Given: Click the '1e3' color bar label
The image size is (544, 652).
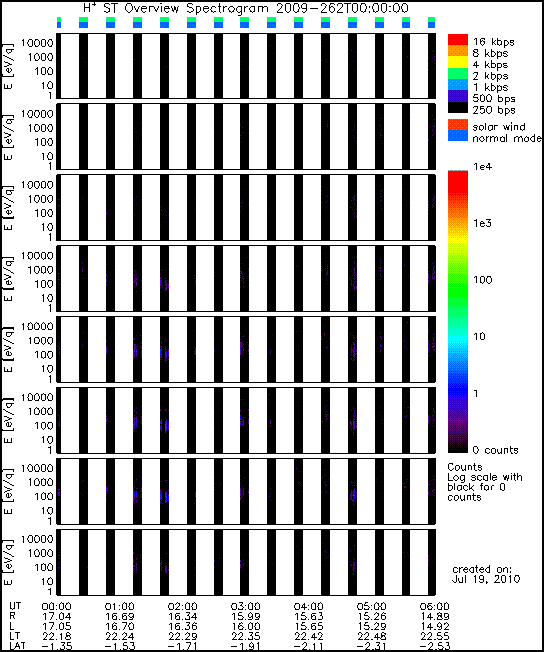Looking at the screenshot, I should pyautogui.click(x=482, y=223).
